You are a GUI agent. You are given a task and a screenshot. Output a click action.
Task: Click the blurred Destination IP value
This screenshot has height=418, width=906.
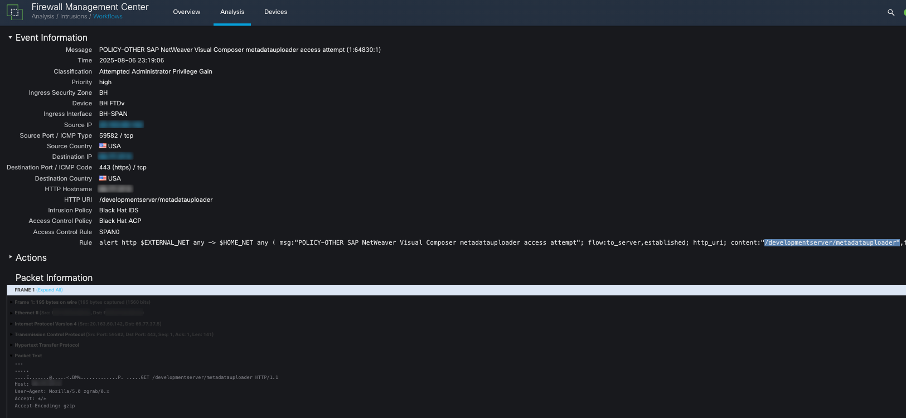pos(116,156)
